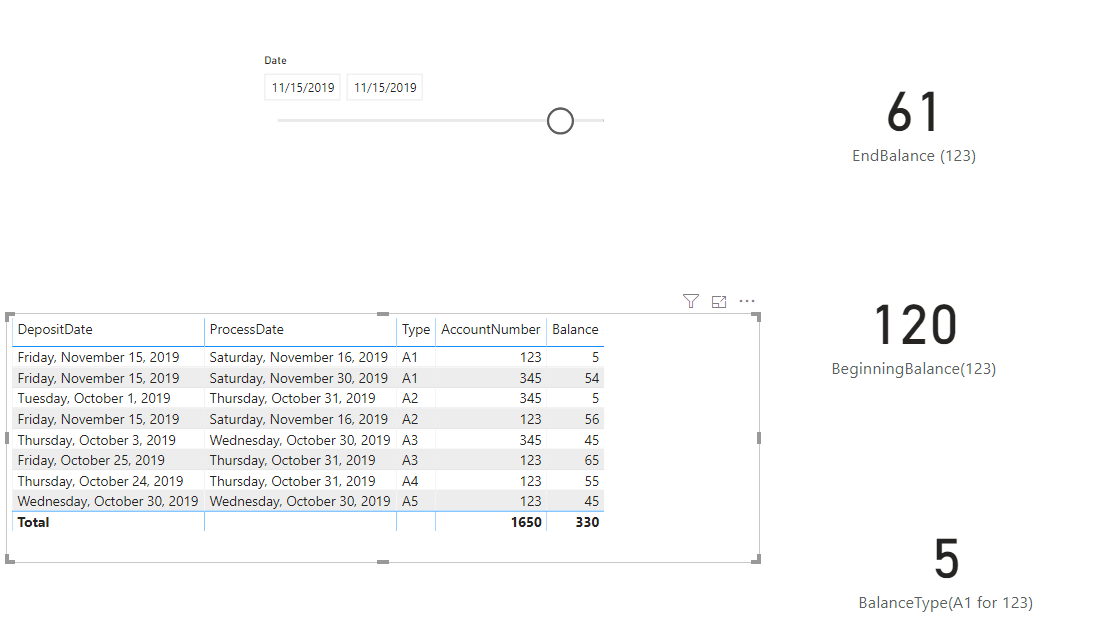Click the total Balance value 330
This screenshot has width=1106, height=629.
(x=587, y=523)
